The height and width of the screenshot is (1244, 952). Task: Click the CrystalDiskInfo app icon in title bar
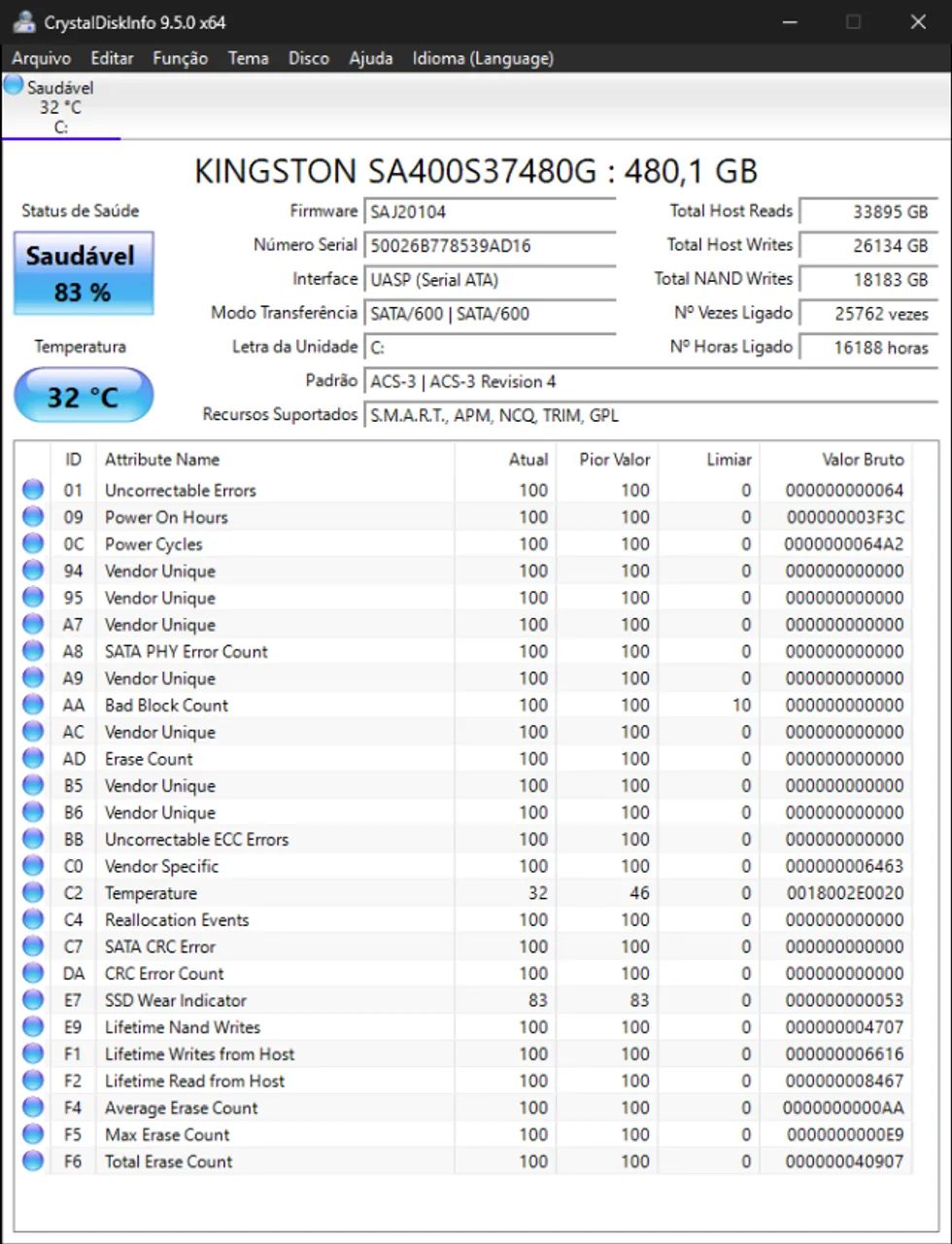[x=24, y=21]
